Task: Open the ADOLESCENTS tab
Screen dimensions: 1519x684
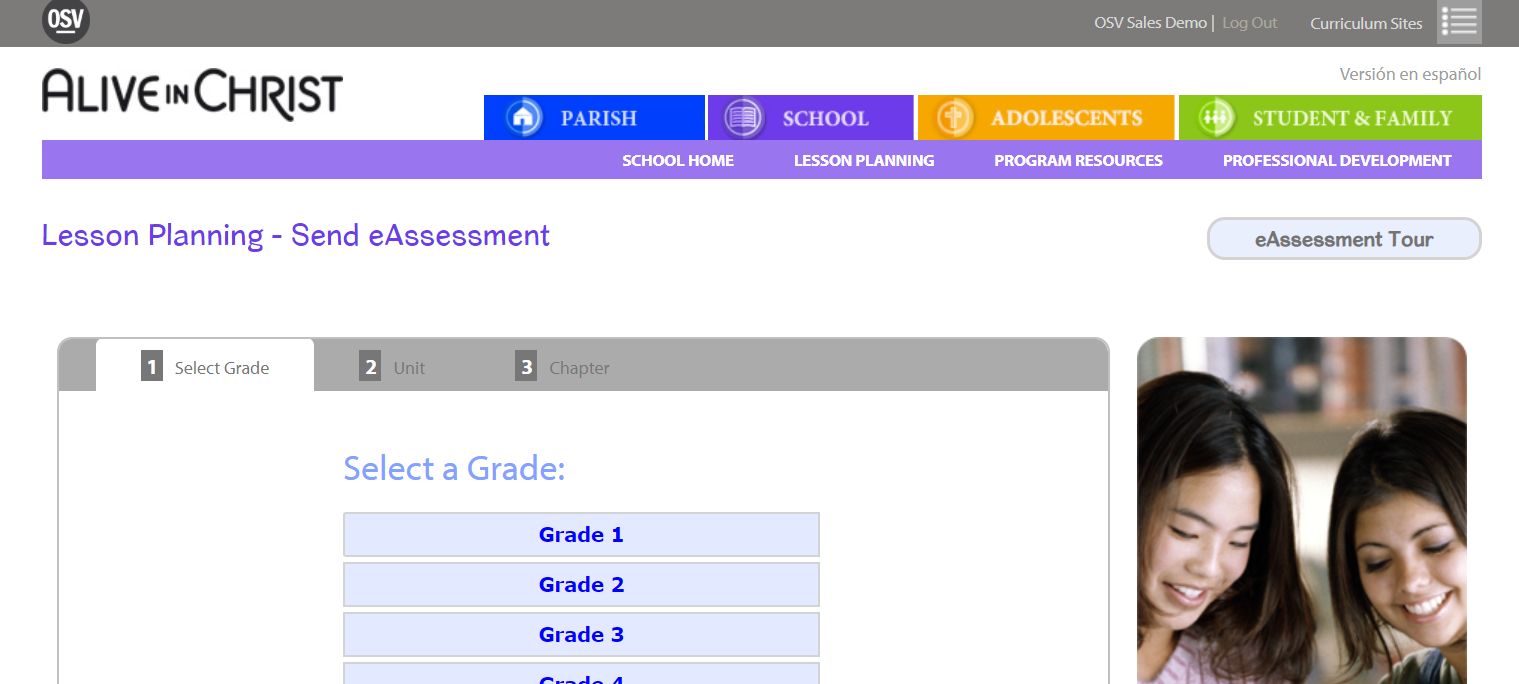Action: pyautogui.click(x=1046, y=118)
